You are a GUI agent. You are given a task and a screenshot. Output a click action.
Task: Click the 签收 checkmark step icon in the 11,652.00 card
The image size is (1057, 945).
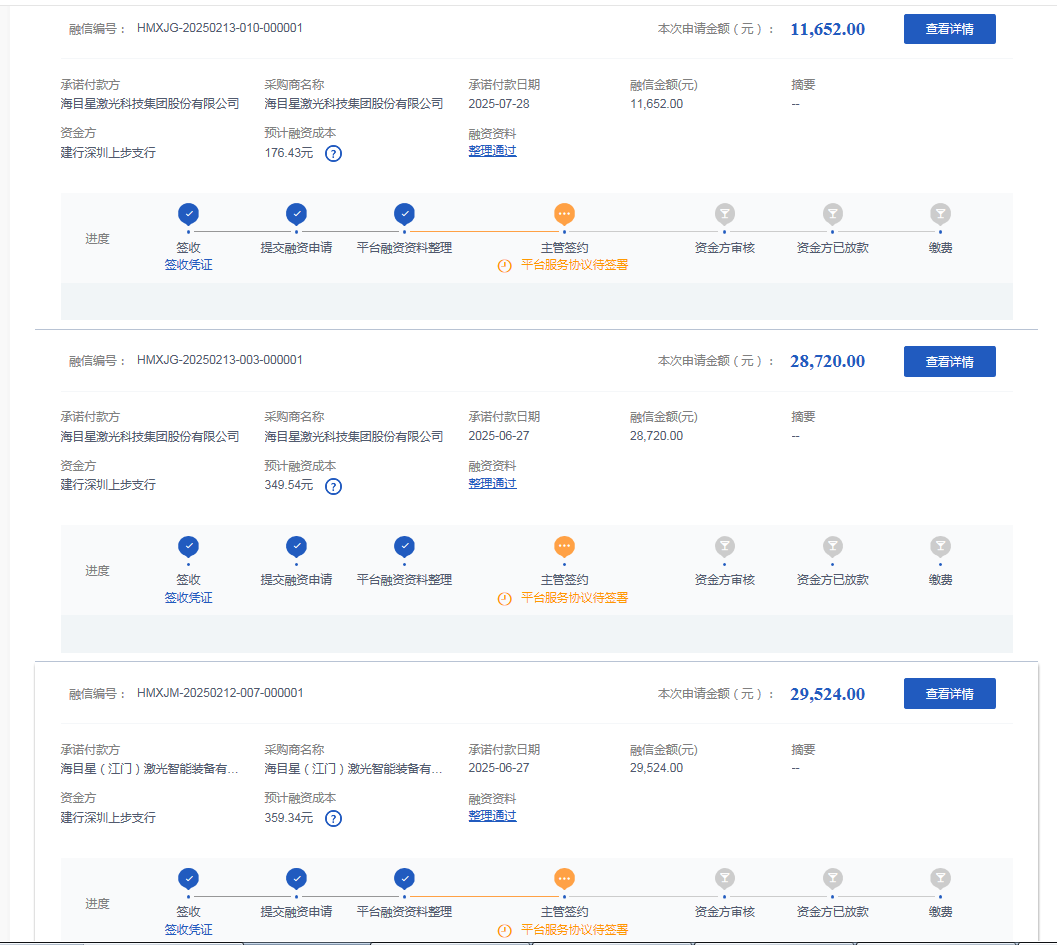pos(189,214)
